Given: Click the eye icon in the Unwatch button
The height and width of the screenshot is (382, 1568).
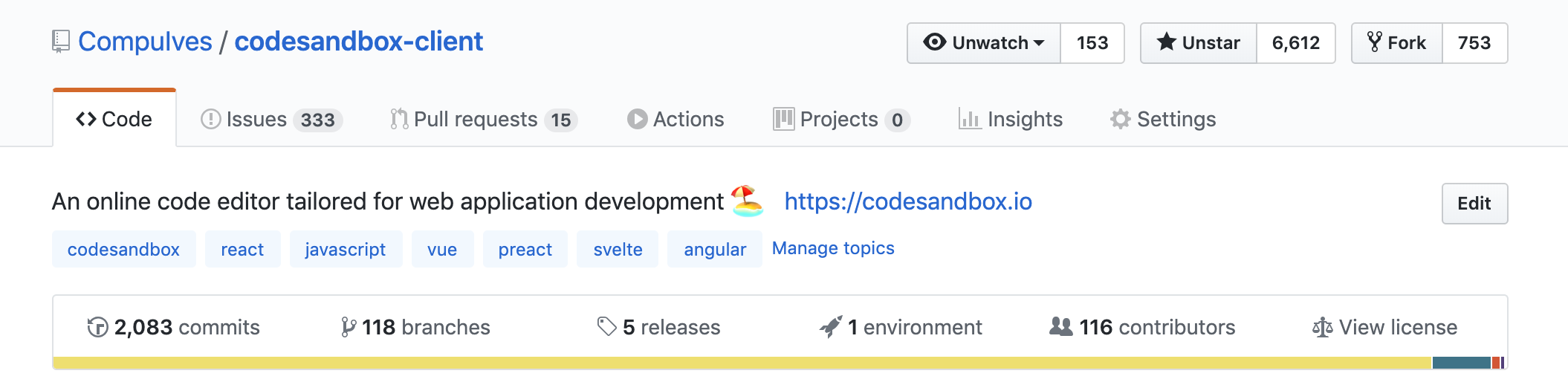Looking at the screenshot, I should tap(934, 42).
